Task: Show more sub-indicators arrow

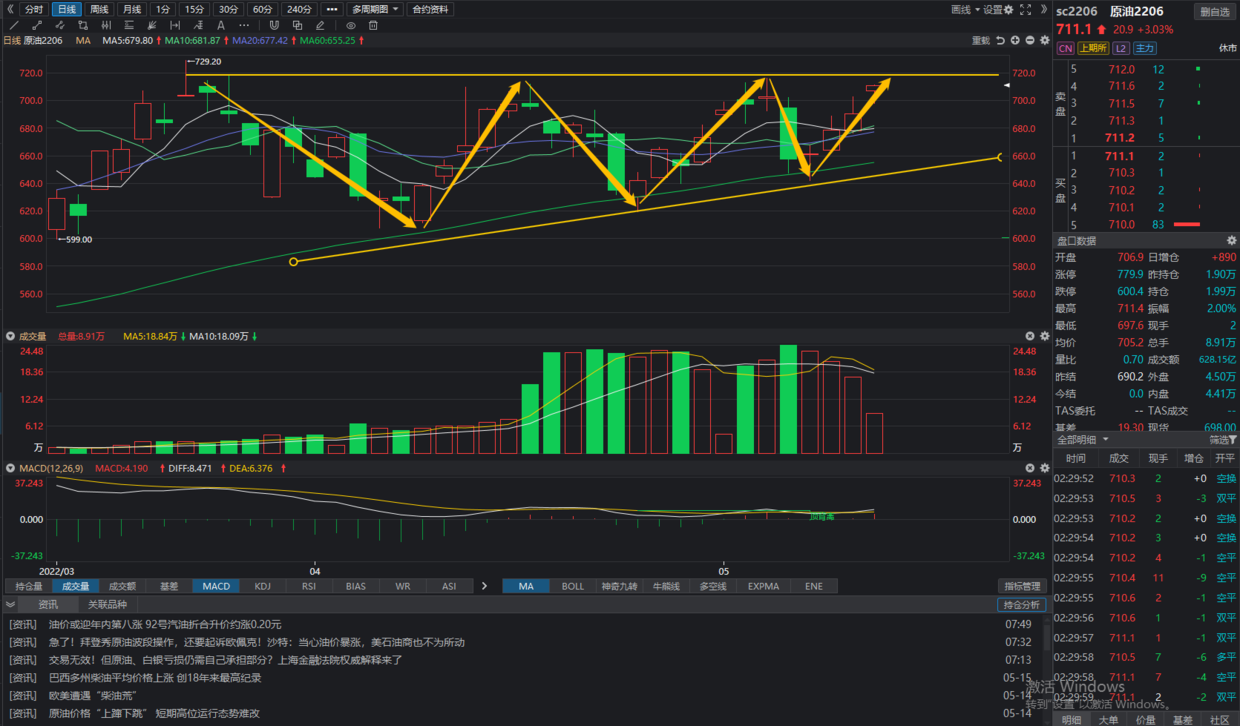Action: point(484,586)
